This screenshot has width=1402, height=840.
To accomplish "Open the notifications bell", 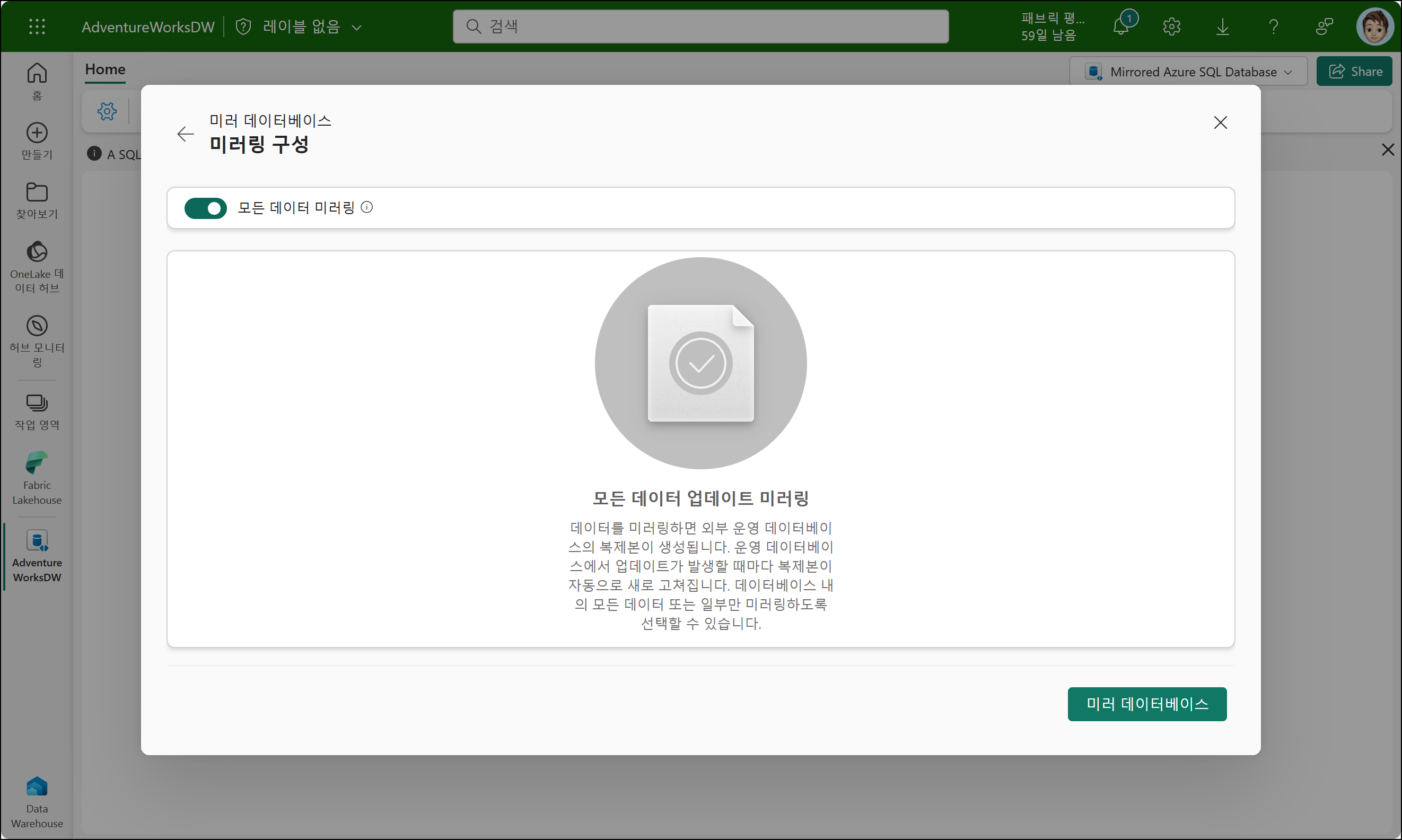I will pos(1120,27).
